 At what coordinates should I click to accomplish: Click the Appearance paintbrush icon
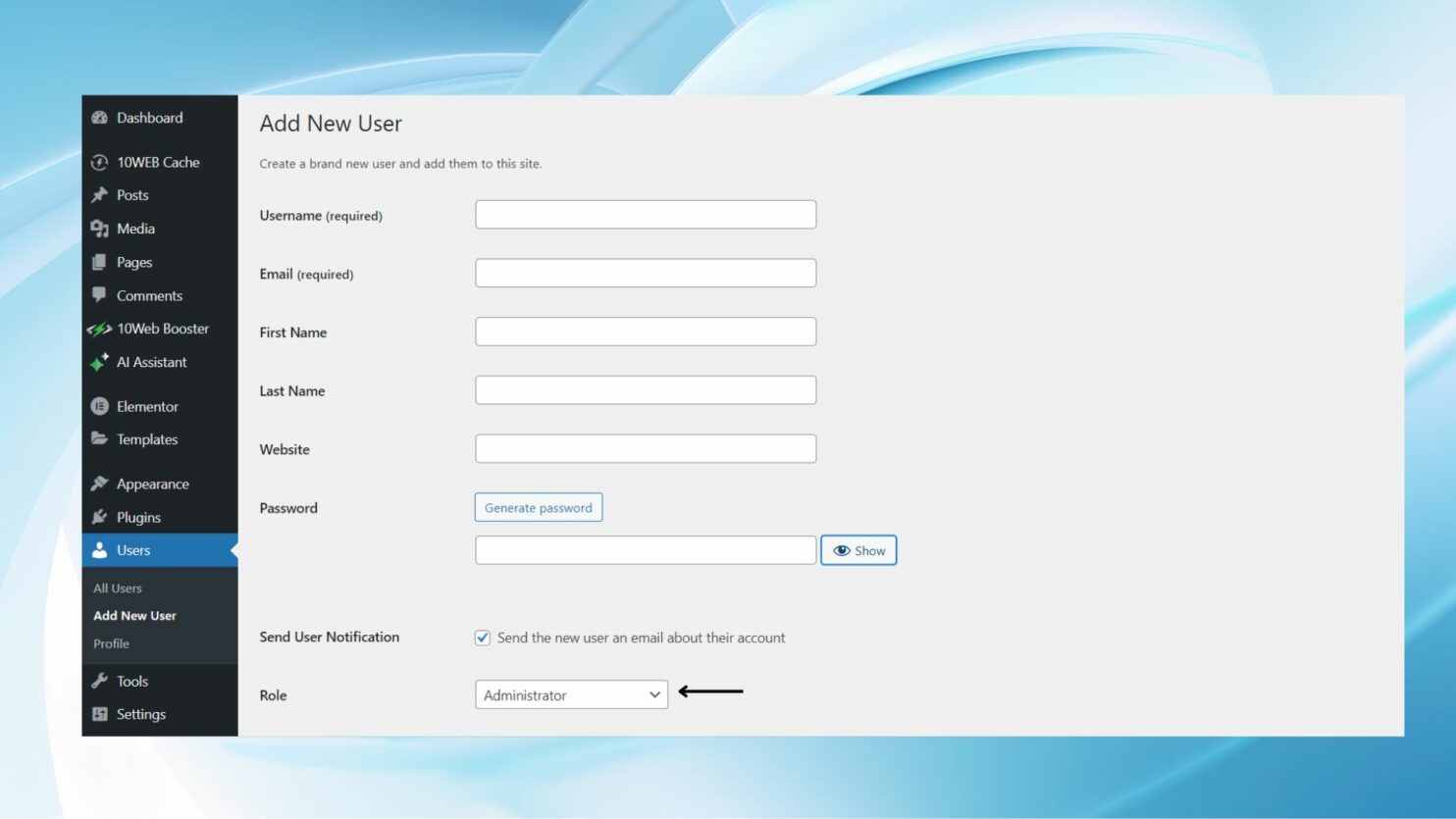point(99,483)
